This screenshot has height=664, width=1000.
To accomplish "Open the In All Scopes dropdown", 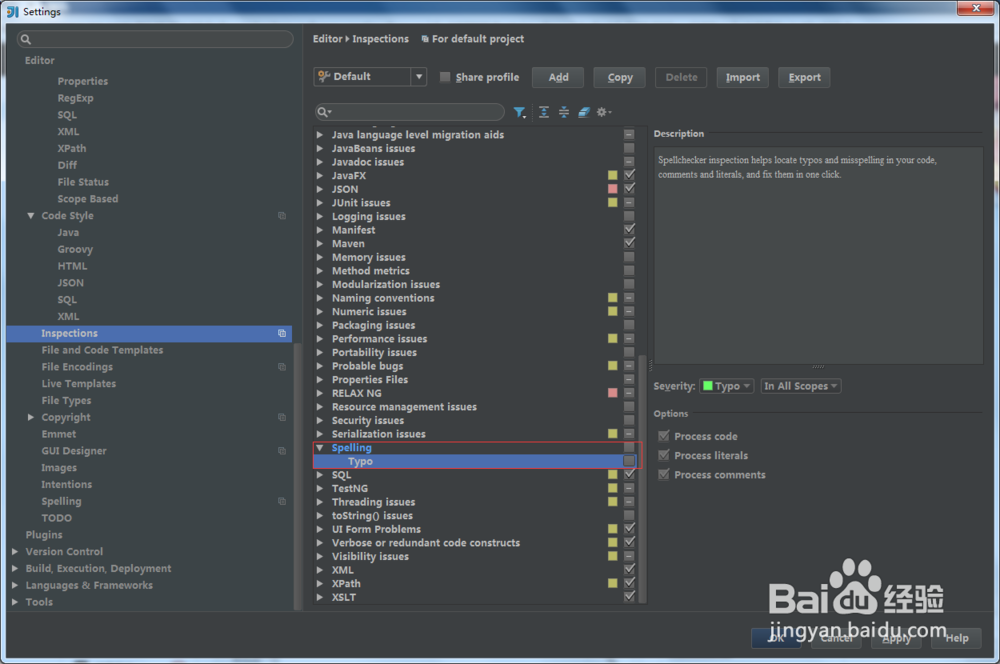I will pos(800,386).
